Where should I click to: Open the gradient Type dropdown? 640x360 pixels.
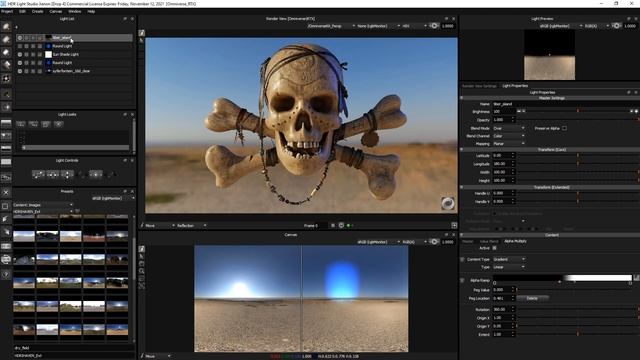click(x=509, y=267)
